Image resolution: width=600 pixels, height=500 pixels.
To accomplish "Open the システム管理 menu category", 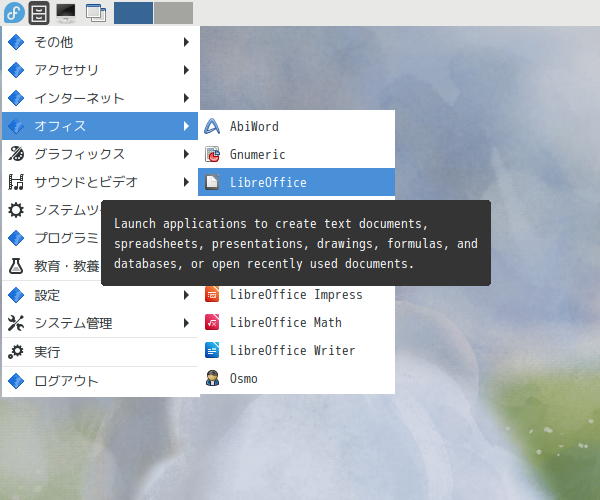I will click(100, 323).
